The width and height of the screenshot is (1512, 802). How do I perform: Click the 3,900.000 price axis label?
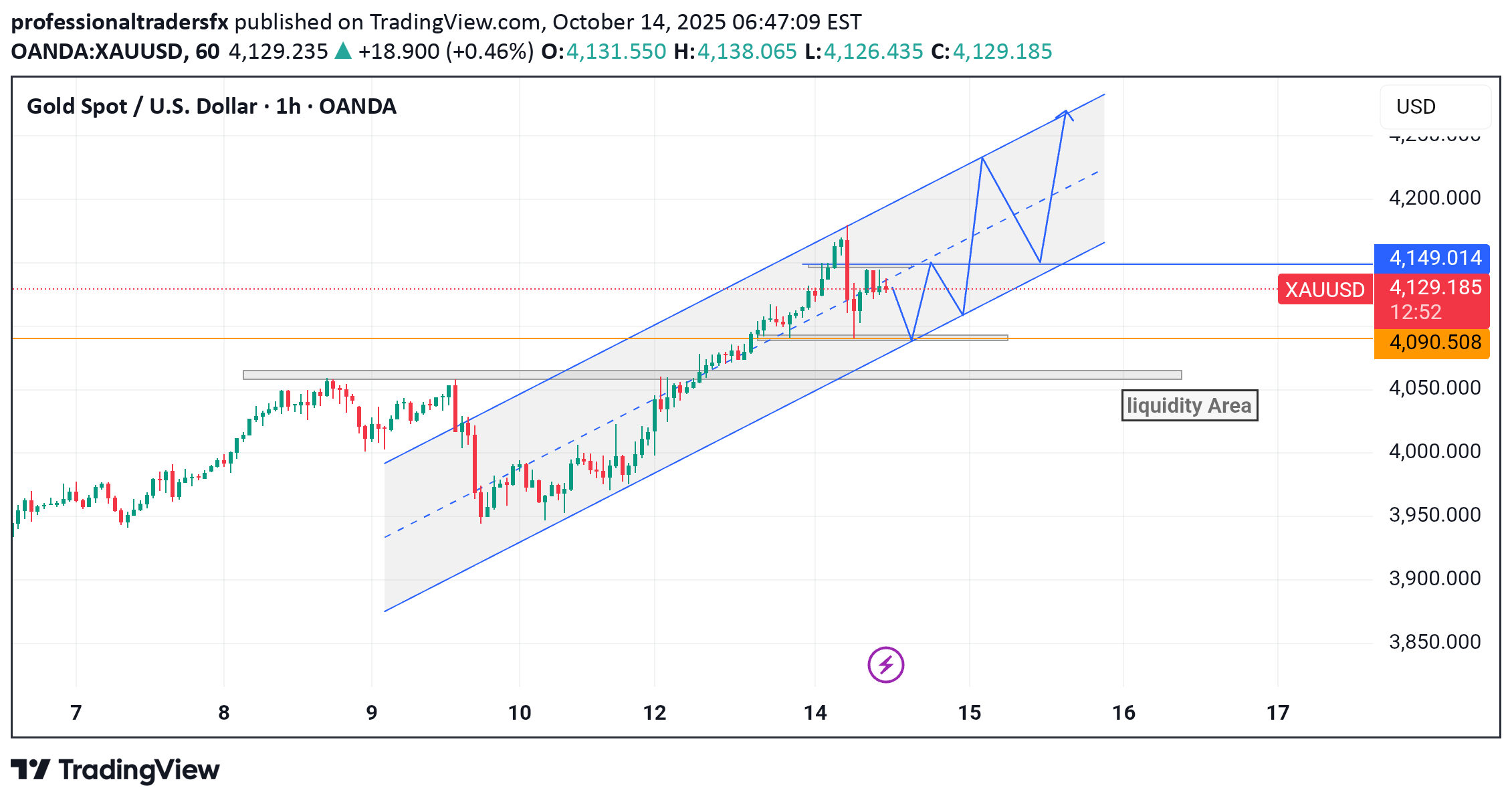tap(1434, 579)
